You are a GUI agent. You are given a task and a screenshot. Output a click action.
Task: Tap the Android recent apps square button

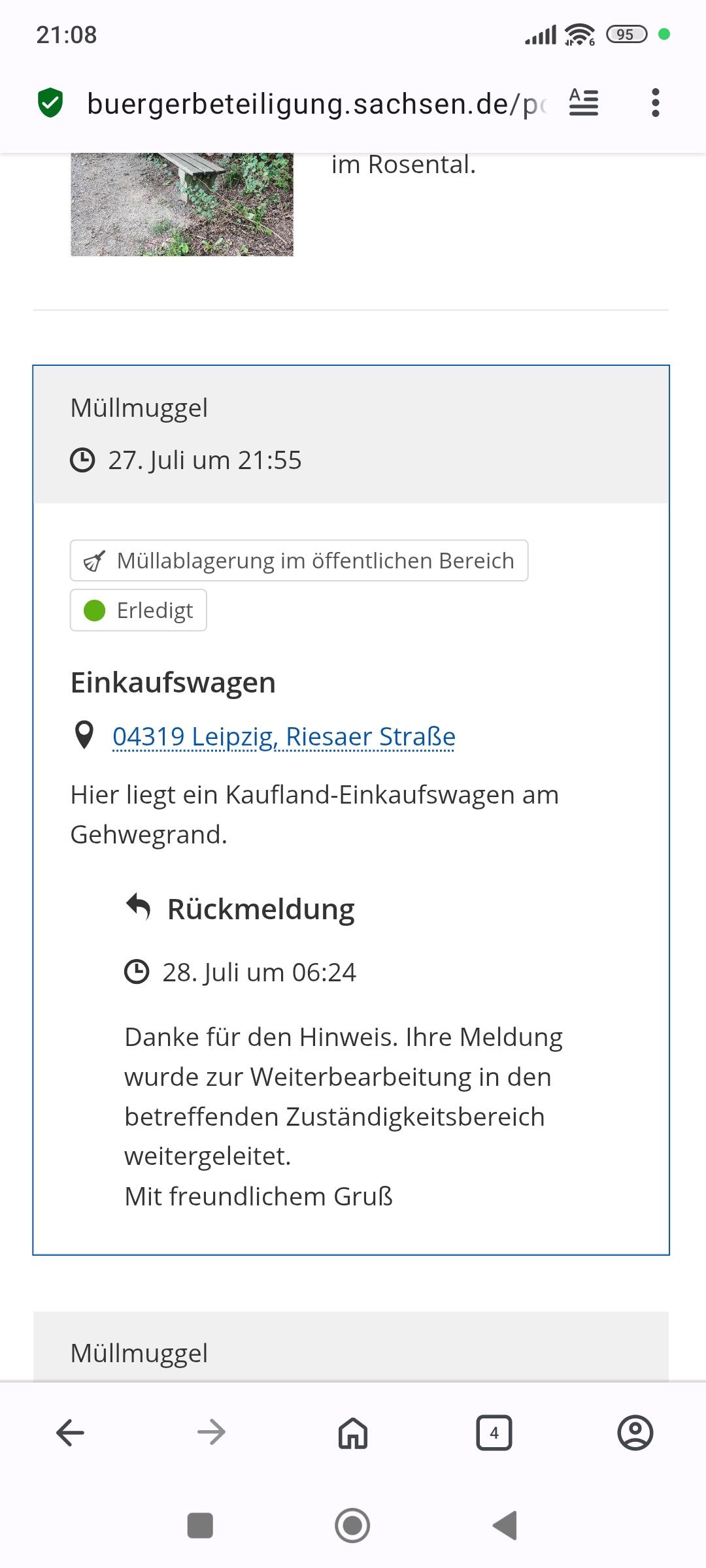(200, 1526)
